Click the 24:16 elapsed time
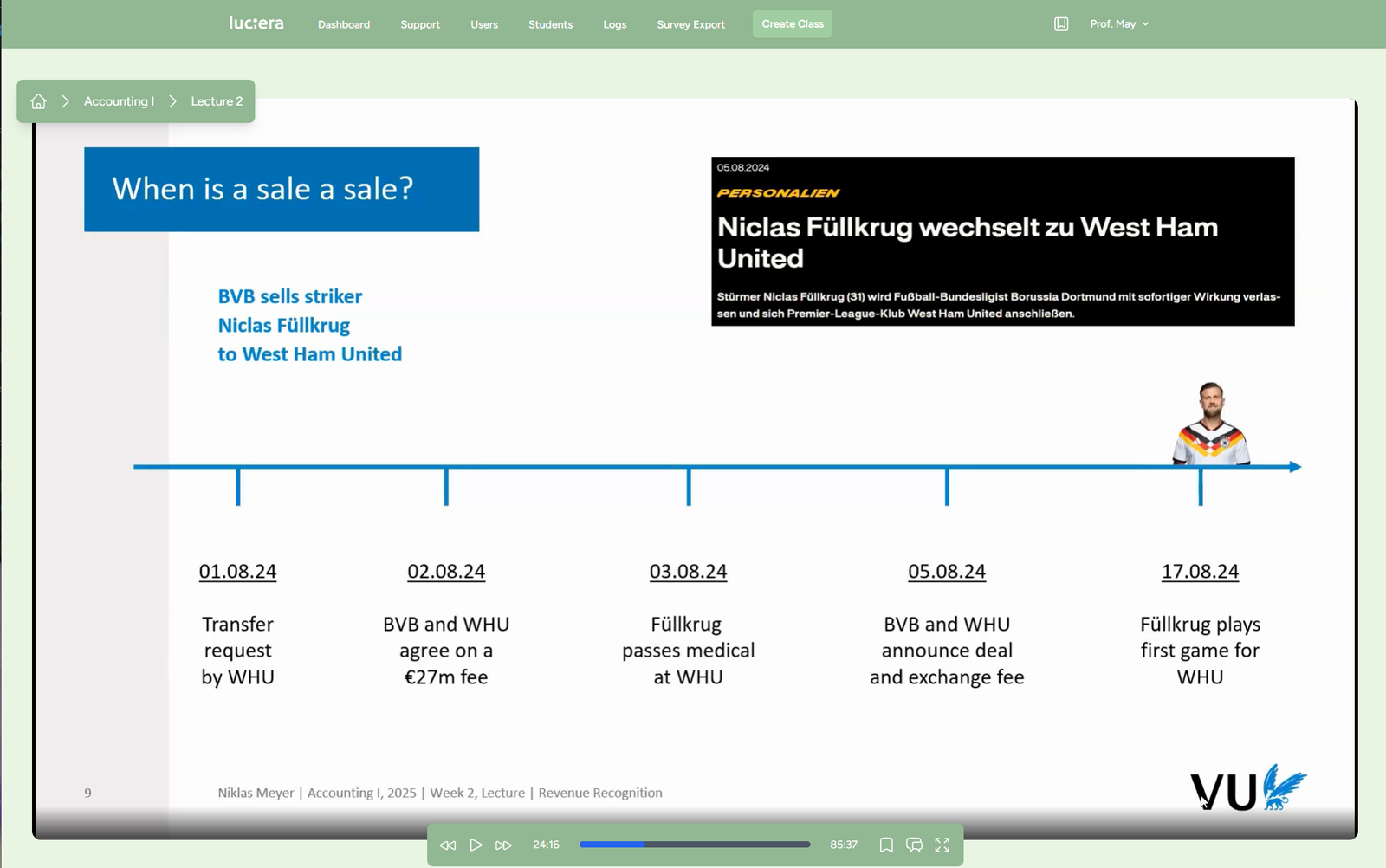This screenshot has width=1386, height=868. 546,845
